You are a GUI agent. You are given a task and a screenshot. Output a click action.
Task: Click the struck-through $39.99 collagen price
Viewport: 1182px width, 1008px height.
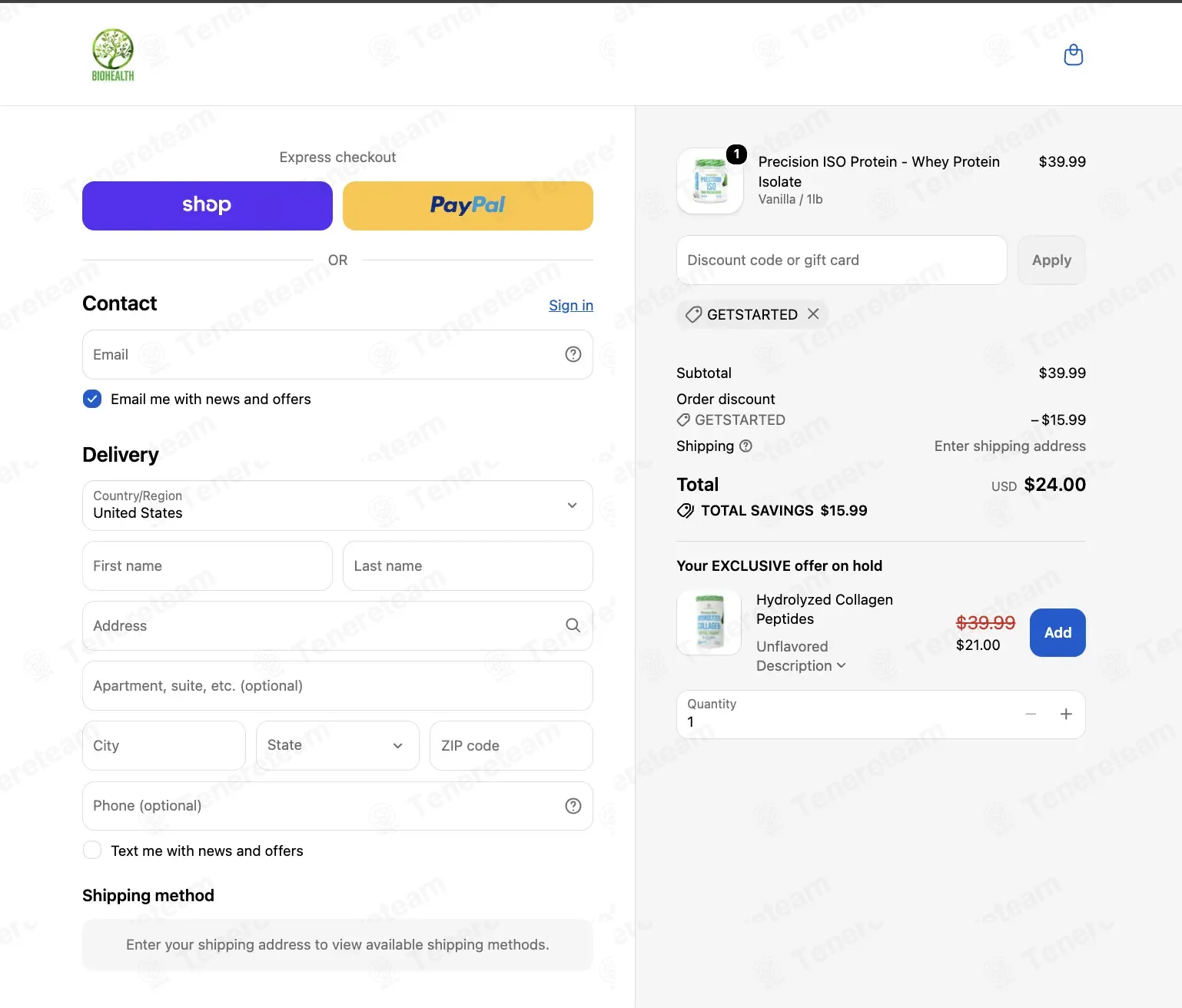pos(985,622)
